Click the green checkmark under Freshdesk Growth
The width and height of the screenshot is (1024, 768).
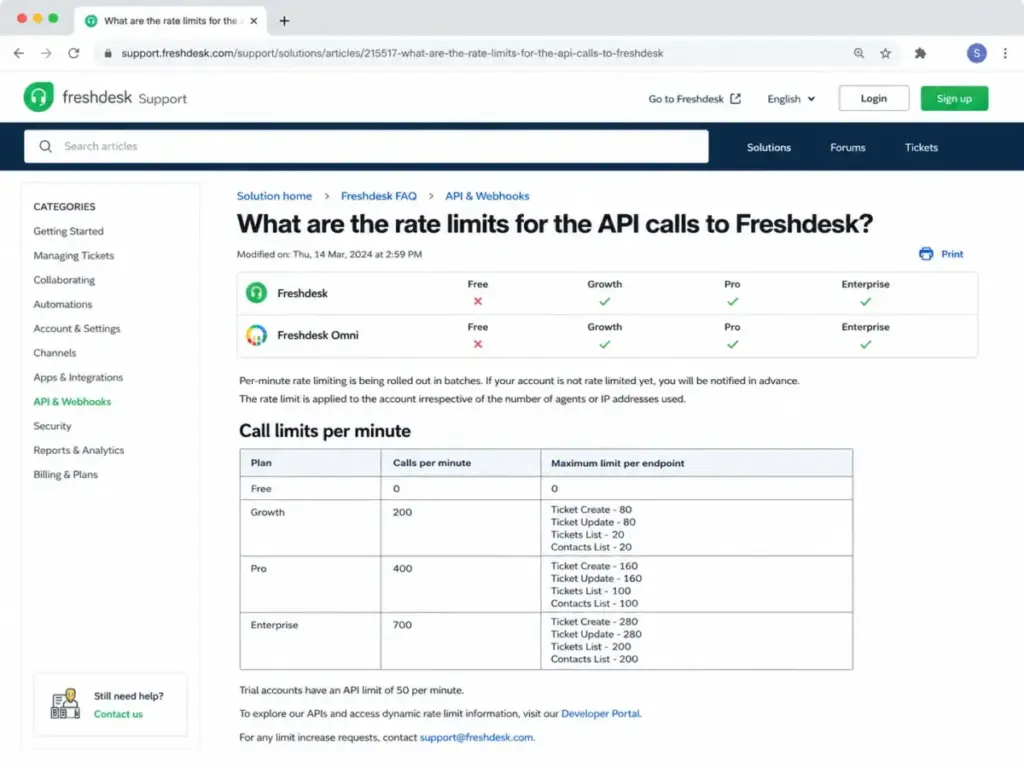[x=605, y=302]
